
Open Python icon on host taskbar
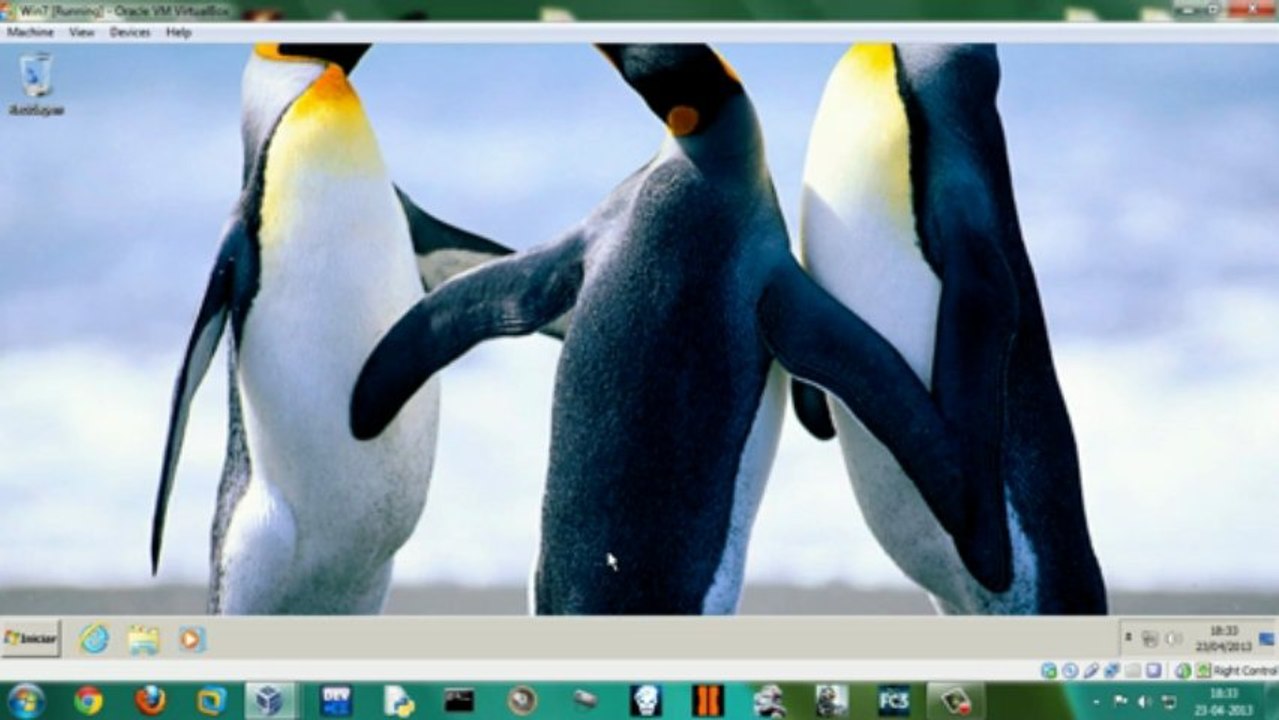pos(398,701)
